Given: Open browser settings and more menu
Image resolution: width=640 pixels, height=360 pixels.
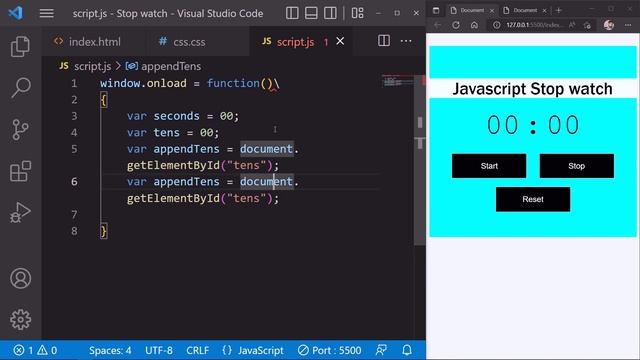Looking at the screenshot, I should [628, 25].
